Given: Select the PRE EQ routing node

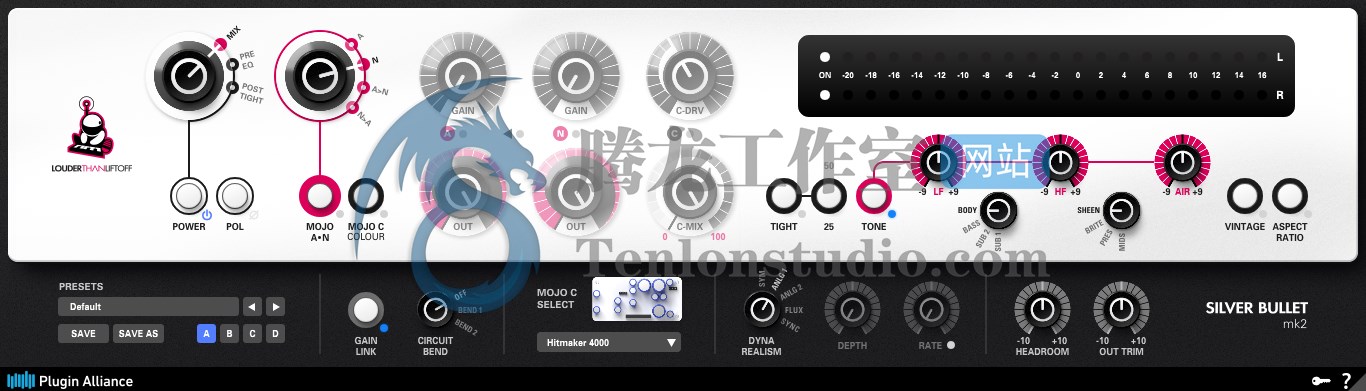Looking at the screenshot, I should 233,65.
